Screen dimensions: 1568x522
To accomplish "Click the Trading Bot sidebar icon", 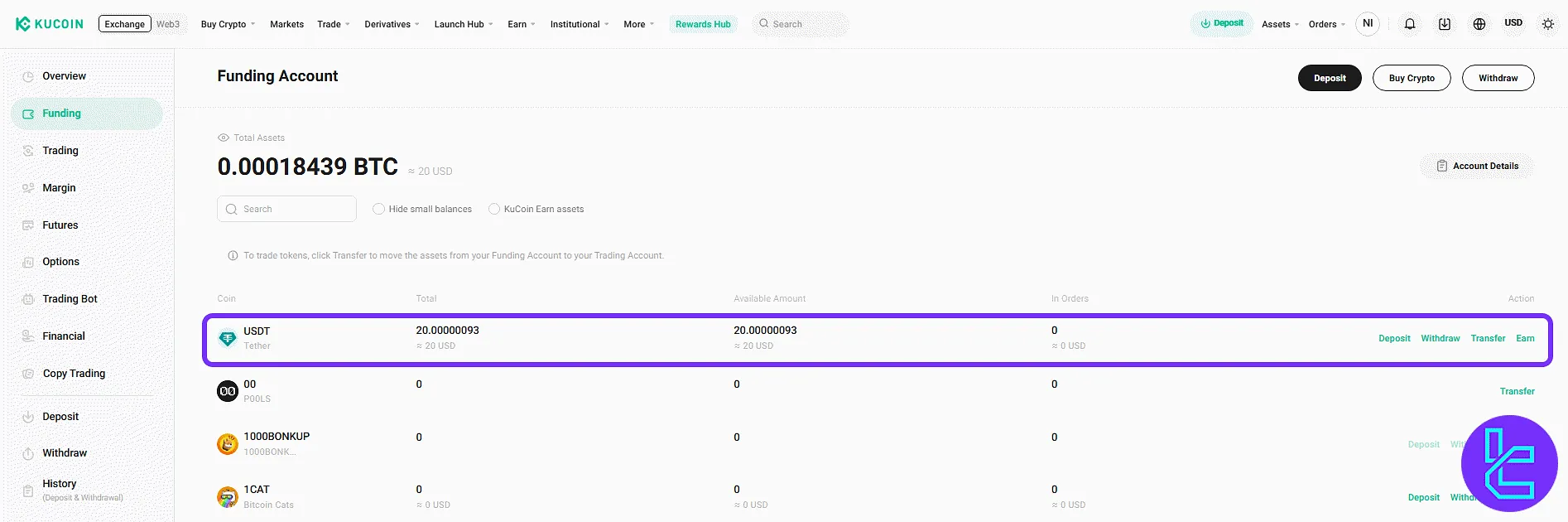I will pyautogui.click(x=28, y=299).
